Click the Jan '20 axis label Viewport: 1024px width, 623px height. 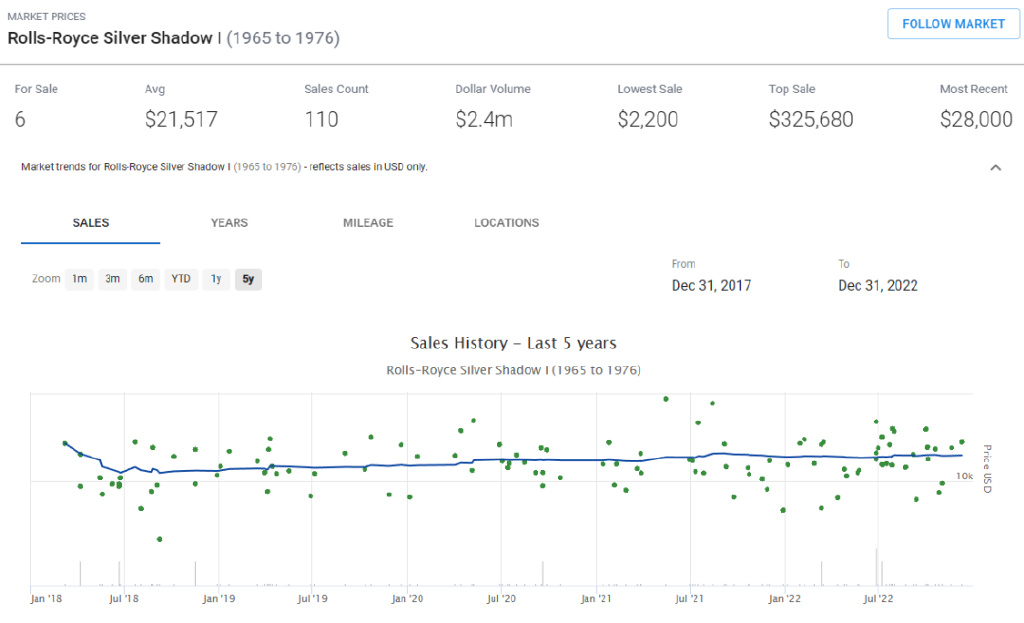(x=407, y=598)
